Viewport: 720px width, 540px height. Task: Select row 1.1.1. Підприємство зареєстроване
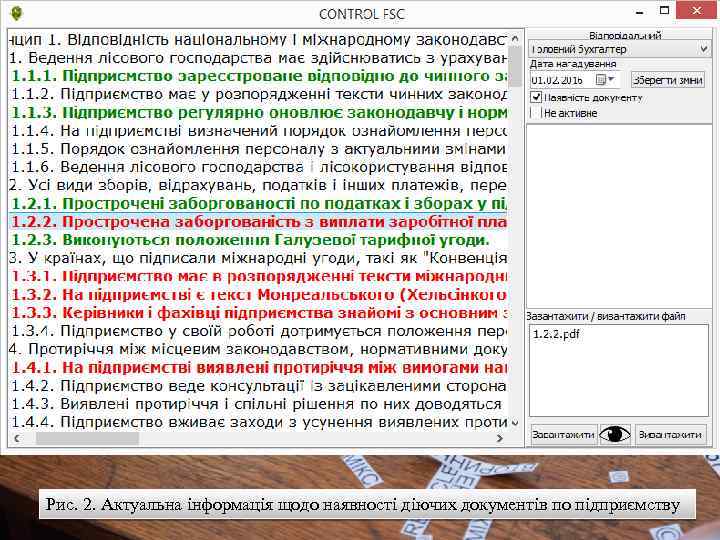point(258,76)
